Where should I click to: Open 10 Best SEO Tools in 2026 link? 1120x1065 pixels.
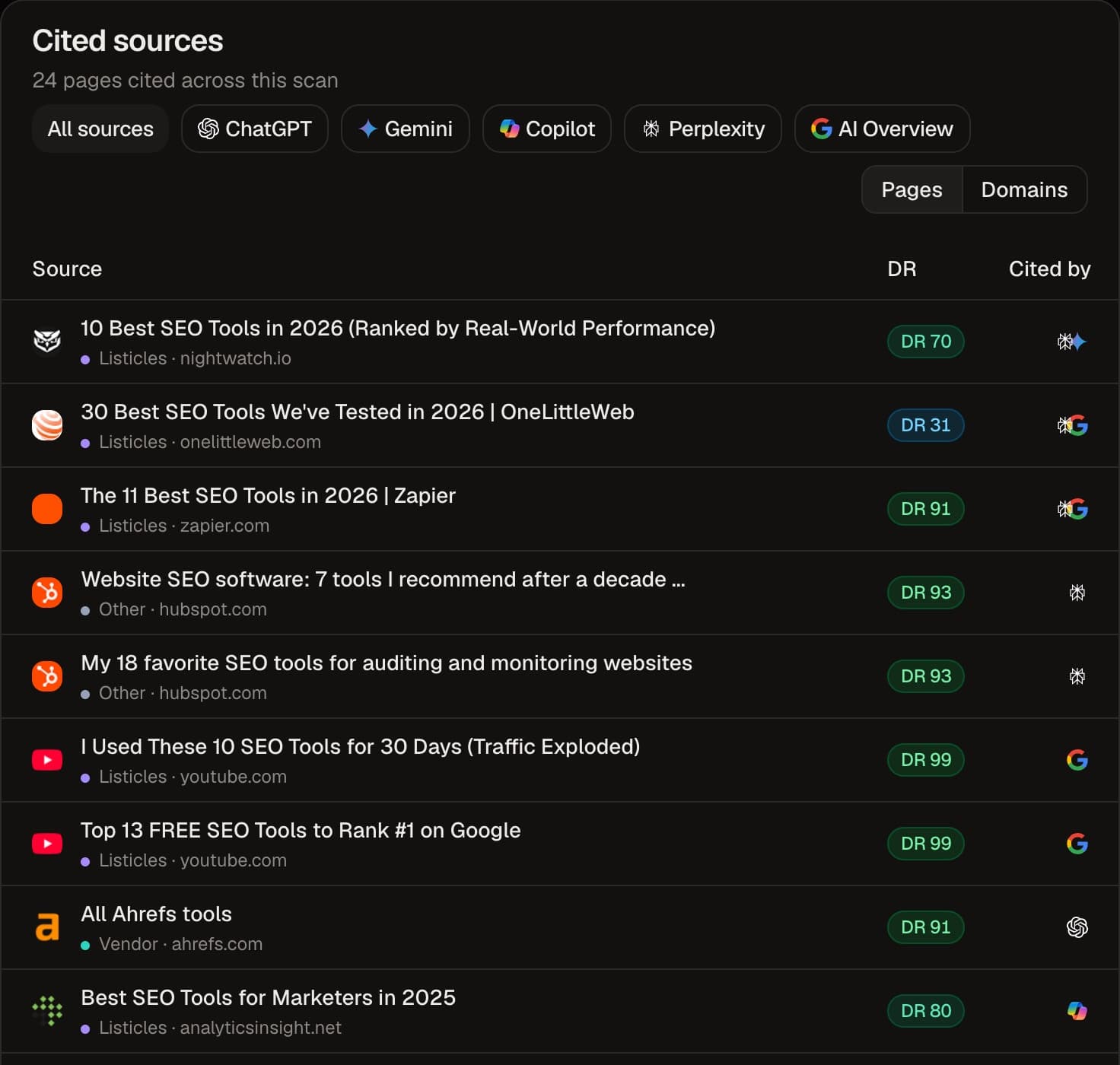398,328
